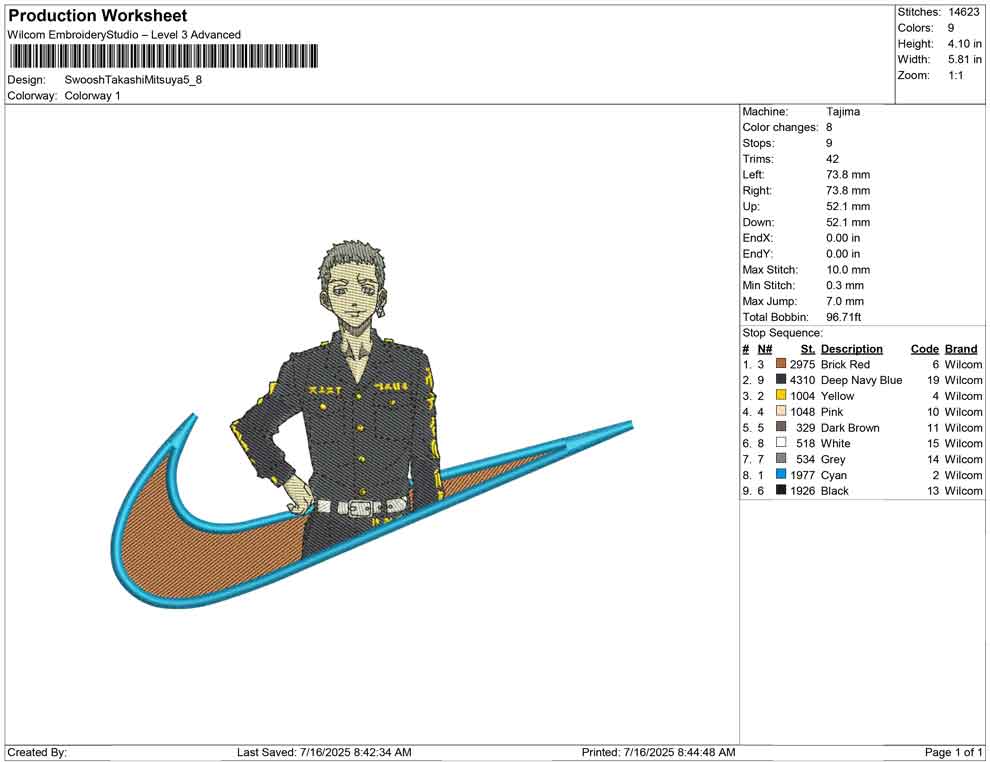Click the "Stop Sequence:" heading
990x762 pixels.
[x=782, y=332]
